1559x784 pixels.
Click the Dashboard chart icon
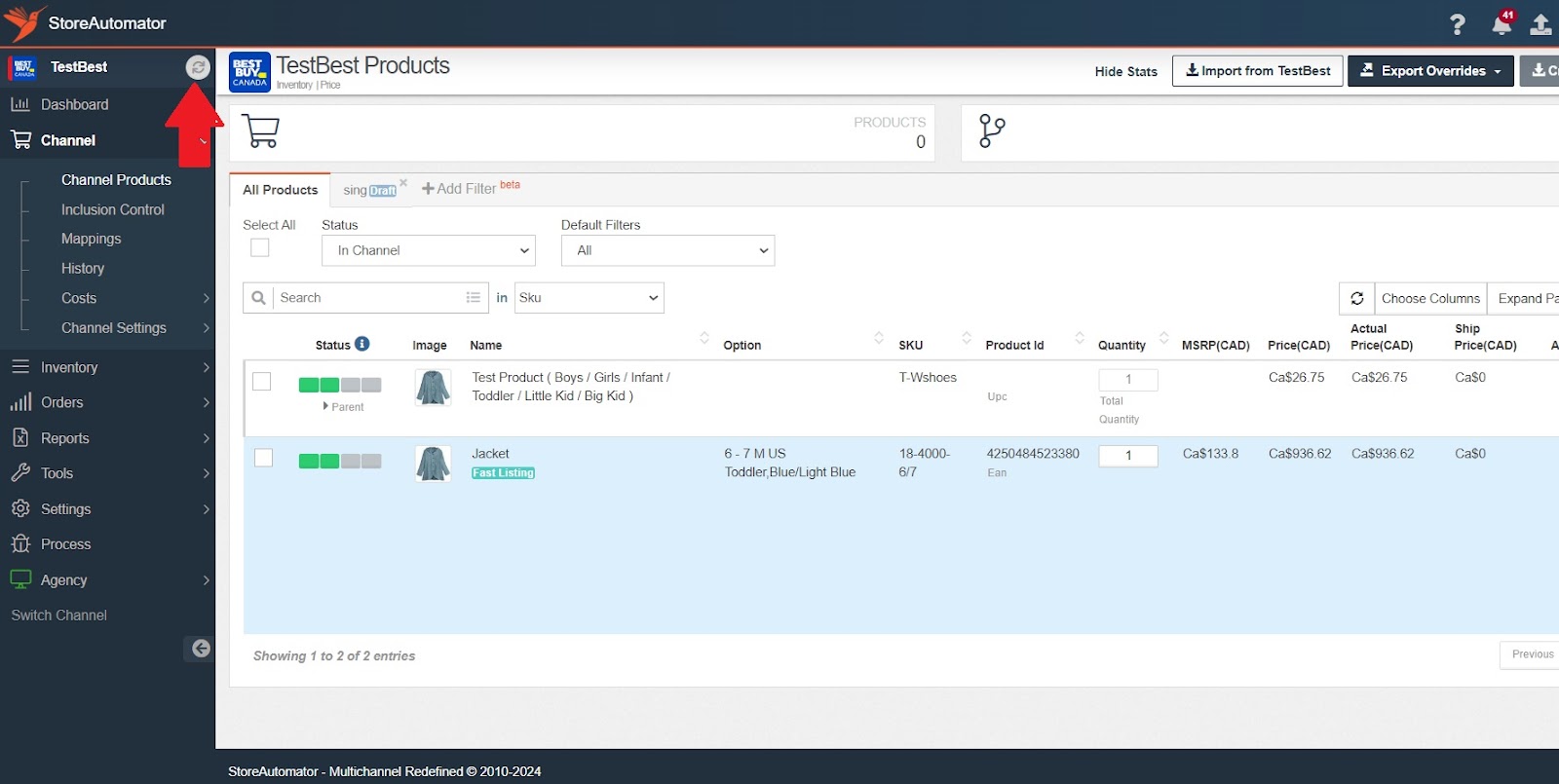20,104
